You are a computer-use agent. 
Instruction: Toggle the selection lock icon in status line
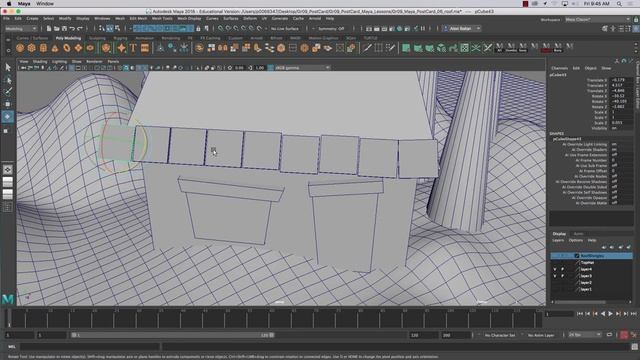pos(198,29)
